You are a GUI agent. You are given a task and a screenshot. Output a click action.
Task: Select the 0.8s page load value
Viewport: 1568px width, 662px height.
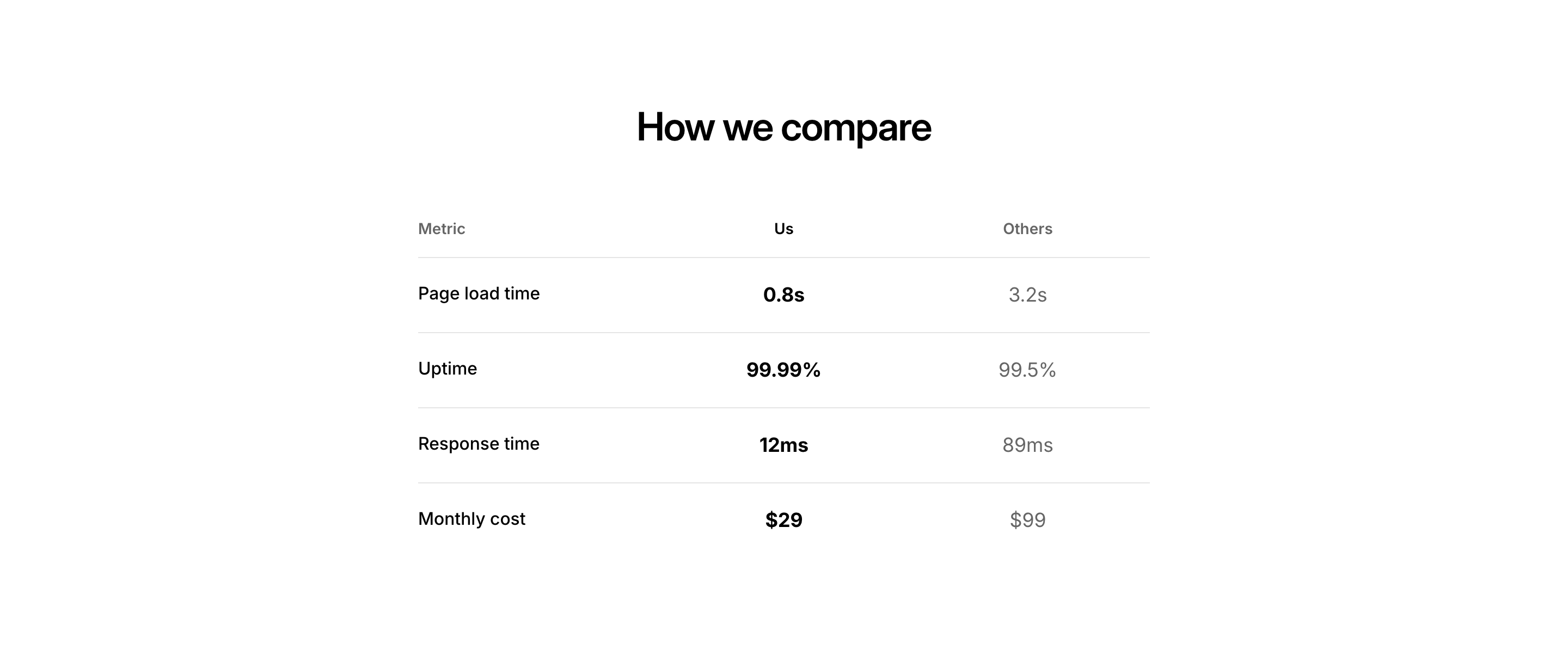point(783,295)
